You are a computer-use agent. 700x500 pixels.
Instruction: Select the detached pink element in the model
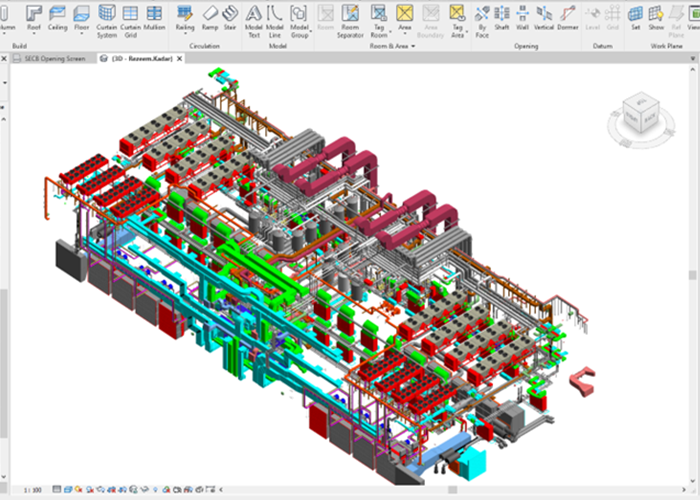(x=582, y=382)
